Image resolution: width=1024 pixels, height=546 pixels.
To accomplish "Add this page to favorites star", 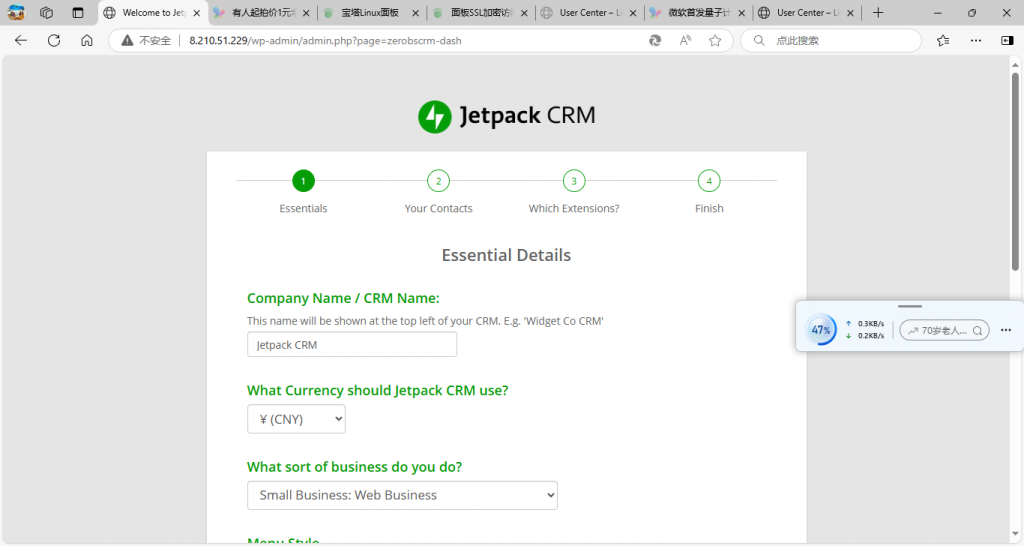I will click(715, 40).
